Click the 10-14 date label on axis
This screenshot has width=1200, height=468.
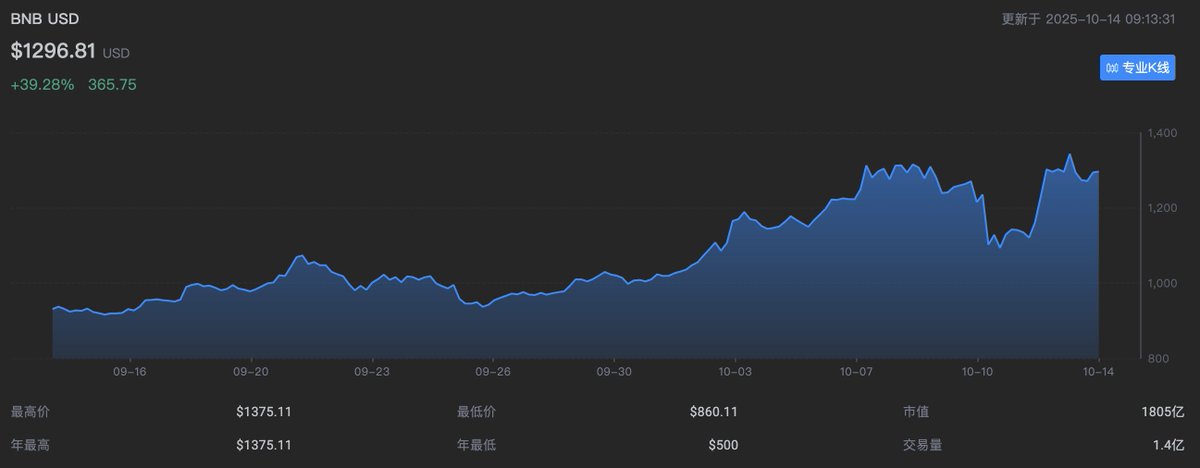(1098, 371)
